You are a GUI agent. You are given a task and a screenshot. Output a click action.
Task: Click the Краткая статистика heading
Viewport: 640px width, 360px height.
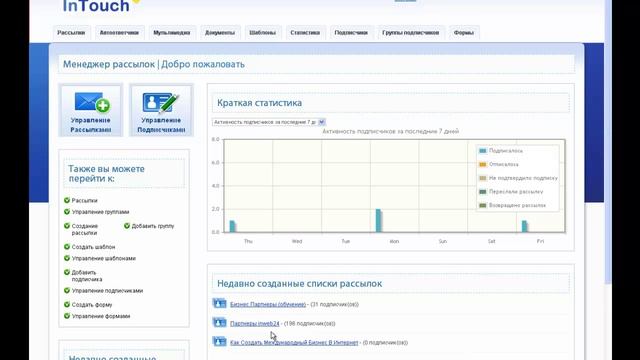pos(260,103)
